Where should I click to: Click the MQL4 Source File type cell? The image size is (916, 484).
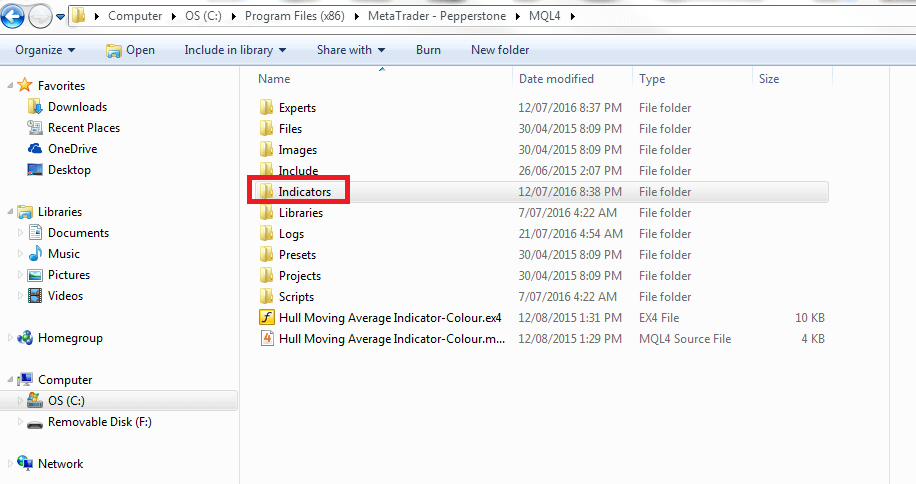(x=685, y=339)
